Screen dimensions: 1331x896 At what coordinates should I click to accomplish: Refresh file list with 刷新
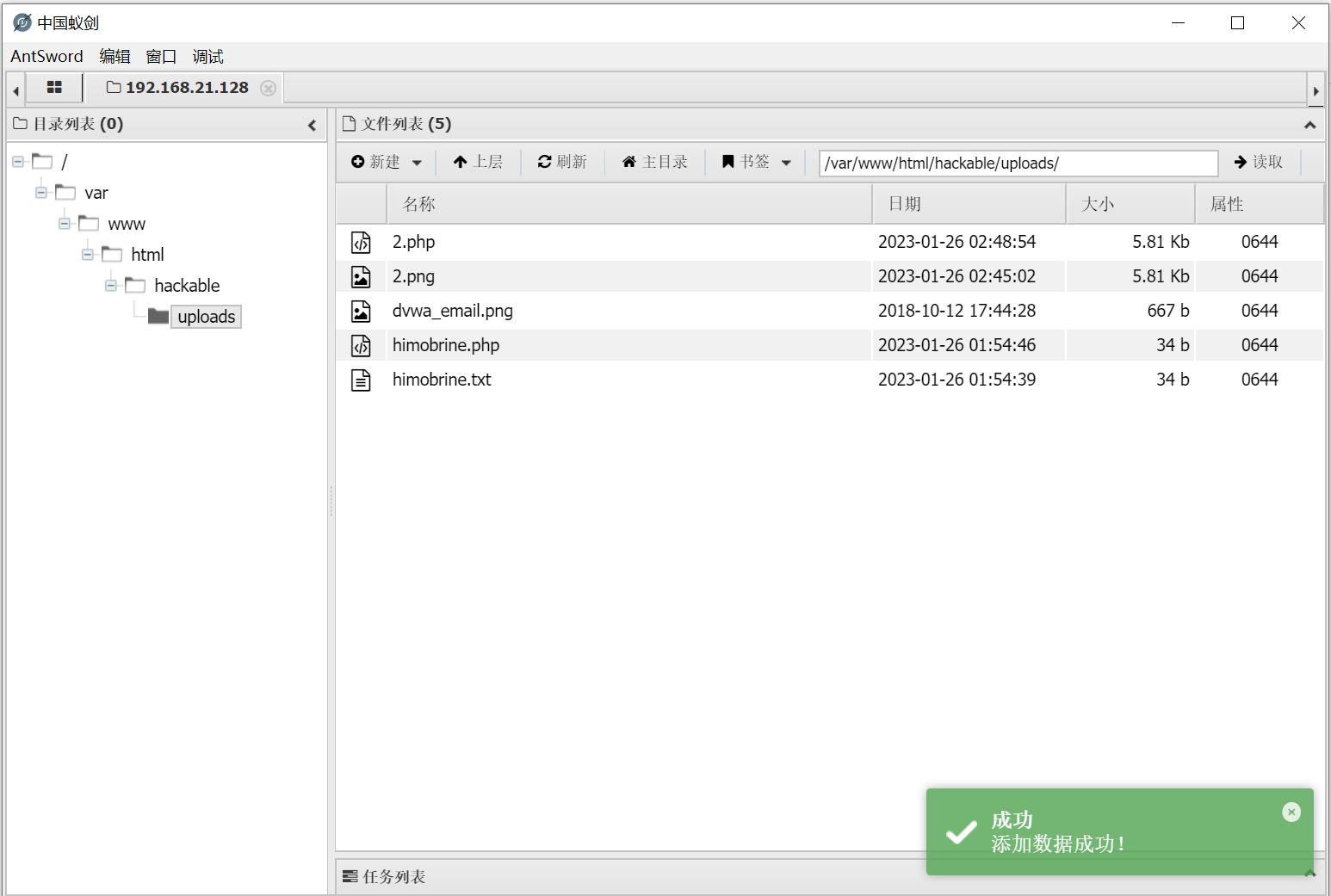pos(562,162)
